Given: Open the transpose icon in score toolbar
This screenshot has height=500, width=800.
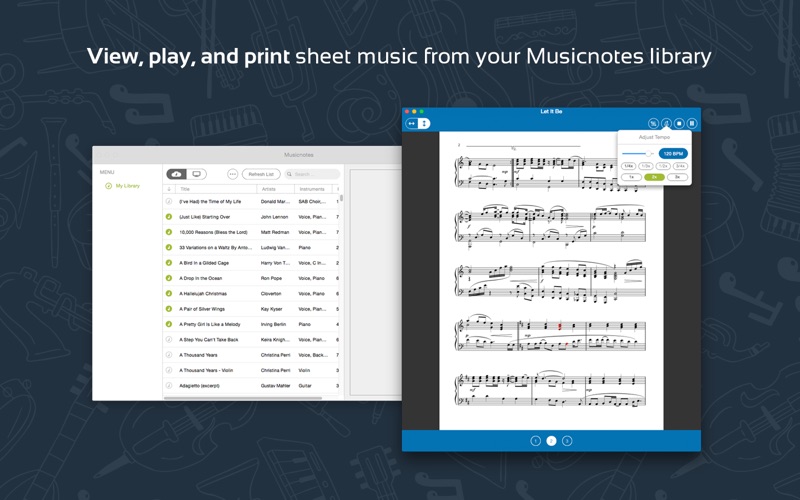Looking at the screenshot, I should tap(653, 123).
